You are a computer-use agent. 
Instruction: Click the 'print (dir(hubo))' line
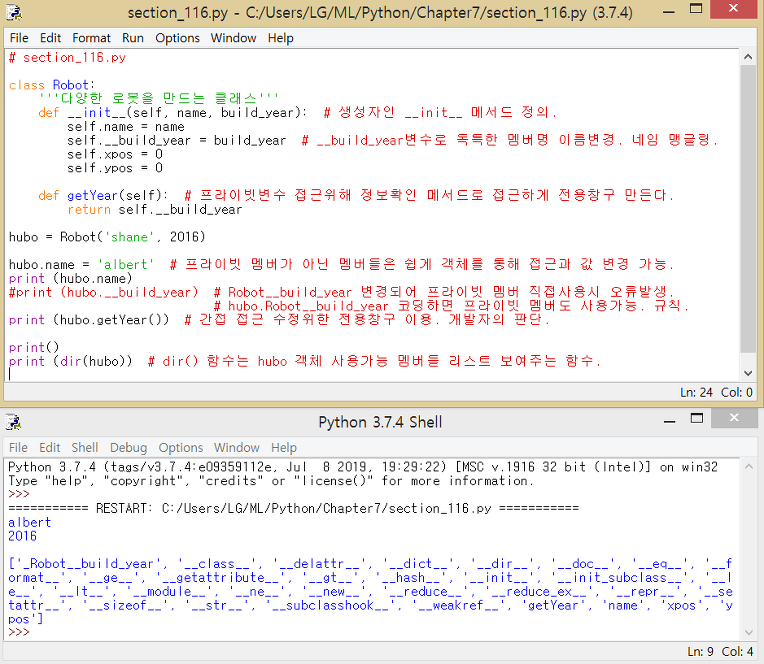(x=71, y=361)
